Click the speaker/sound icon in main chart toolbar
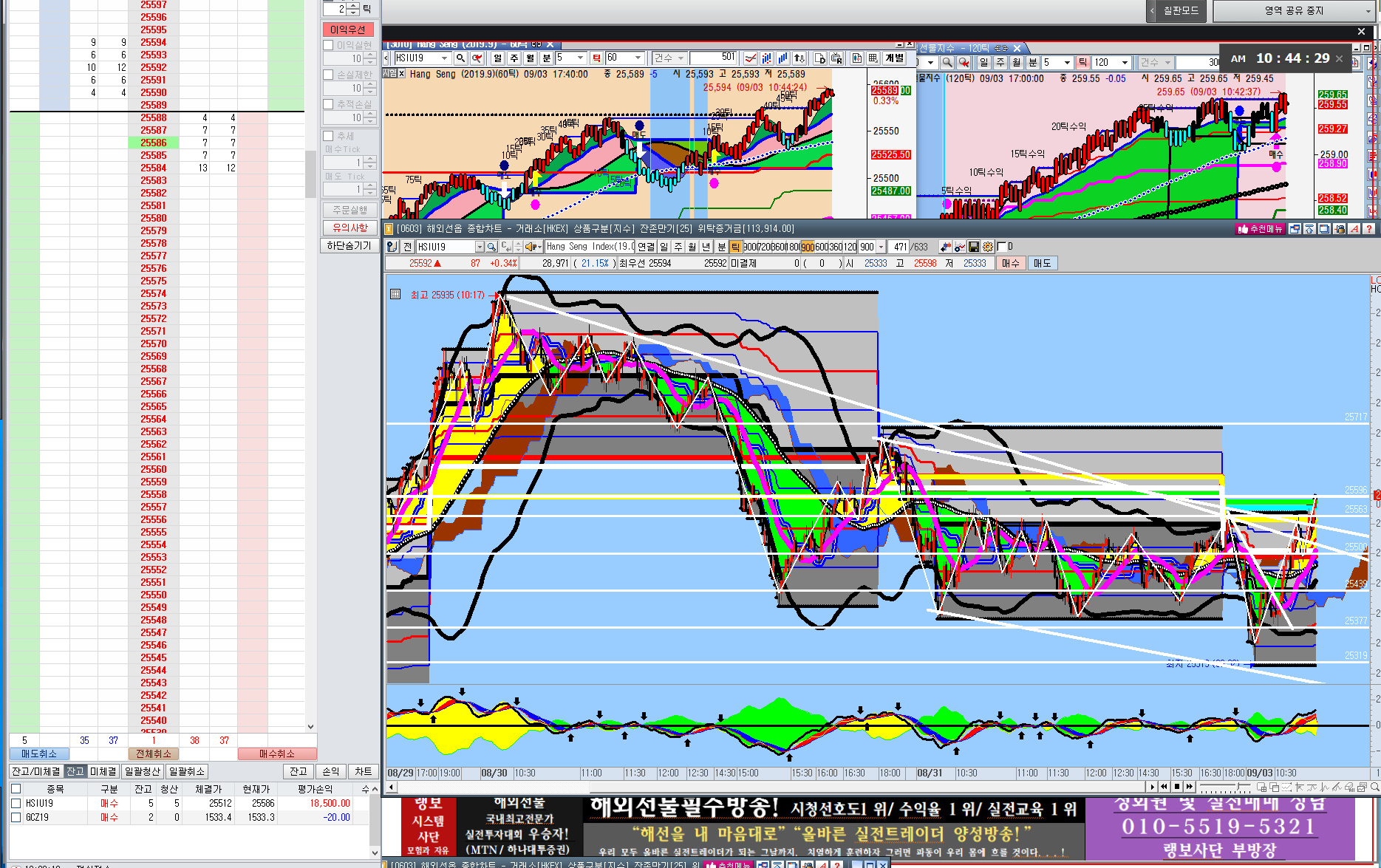Image resolution: width=1381 pixels, height=868 pixels. 533,247
